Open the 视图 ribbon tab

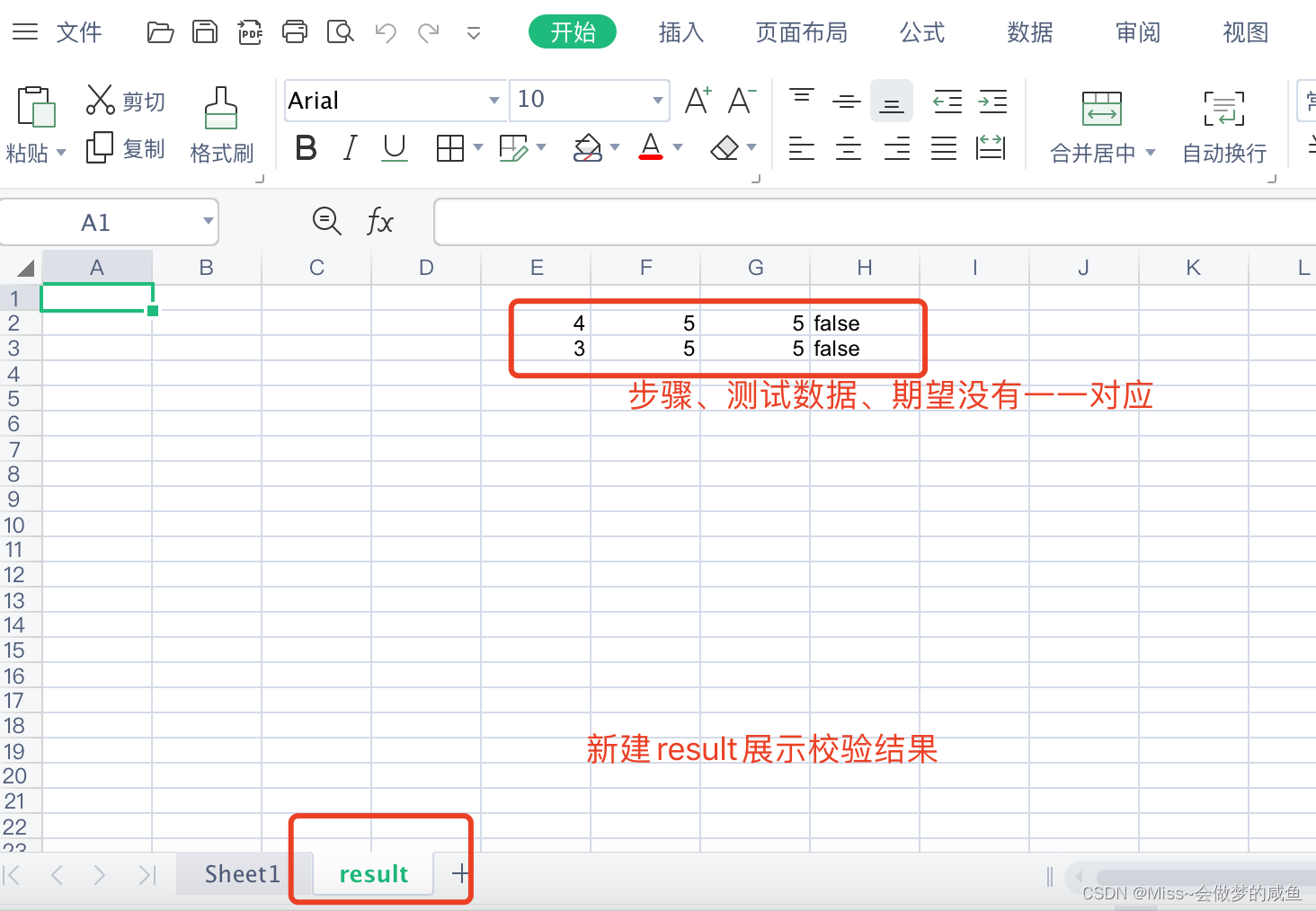coord(1246,32)
